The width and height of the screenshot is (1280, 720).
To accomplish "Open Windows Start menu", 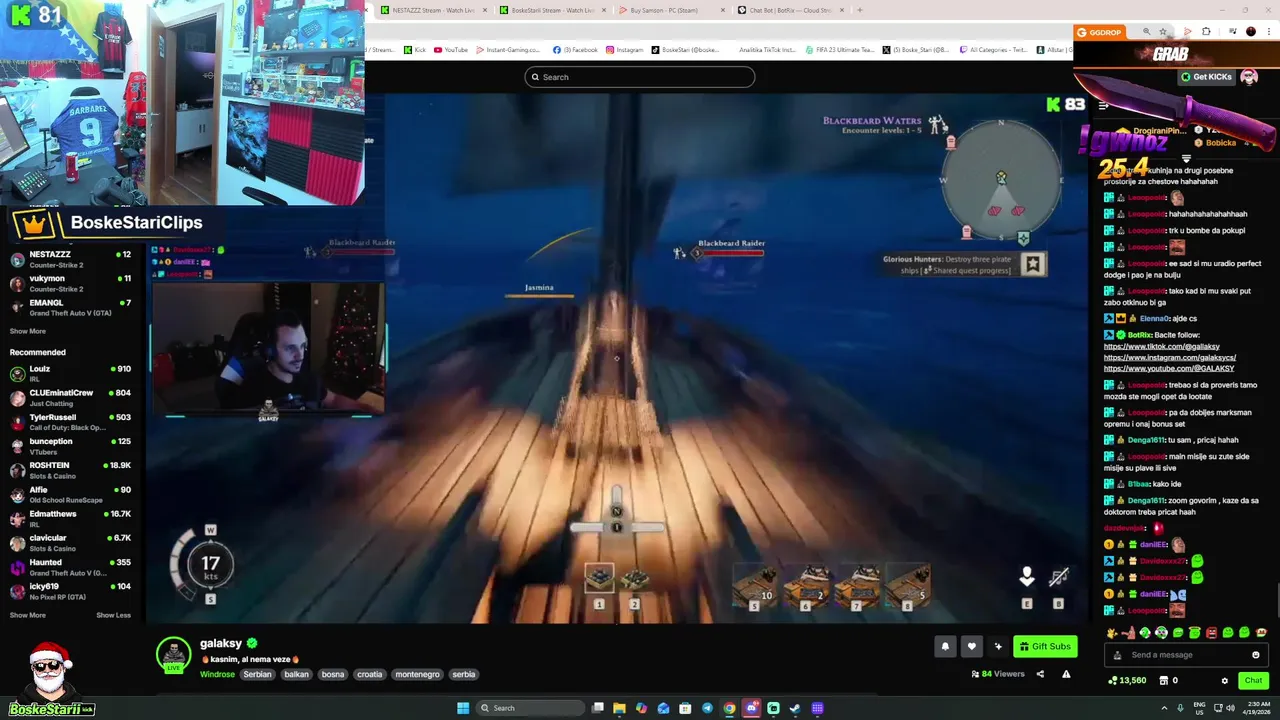I will 462,708.
